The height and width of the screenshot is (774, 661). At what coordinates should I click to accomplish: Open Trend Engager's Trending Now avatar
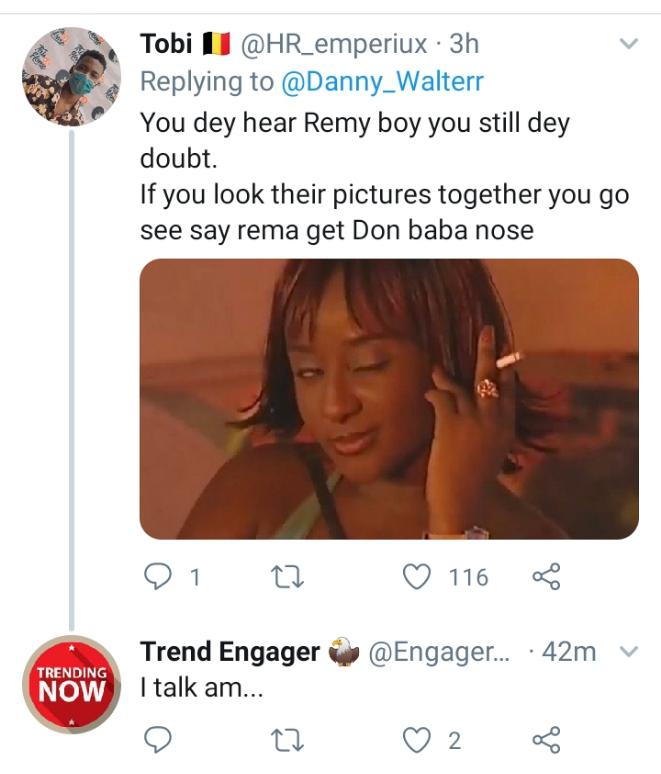(72, 684)
